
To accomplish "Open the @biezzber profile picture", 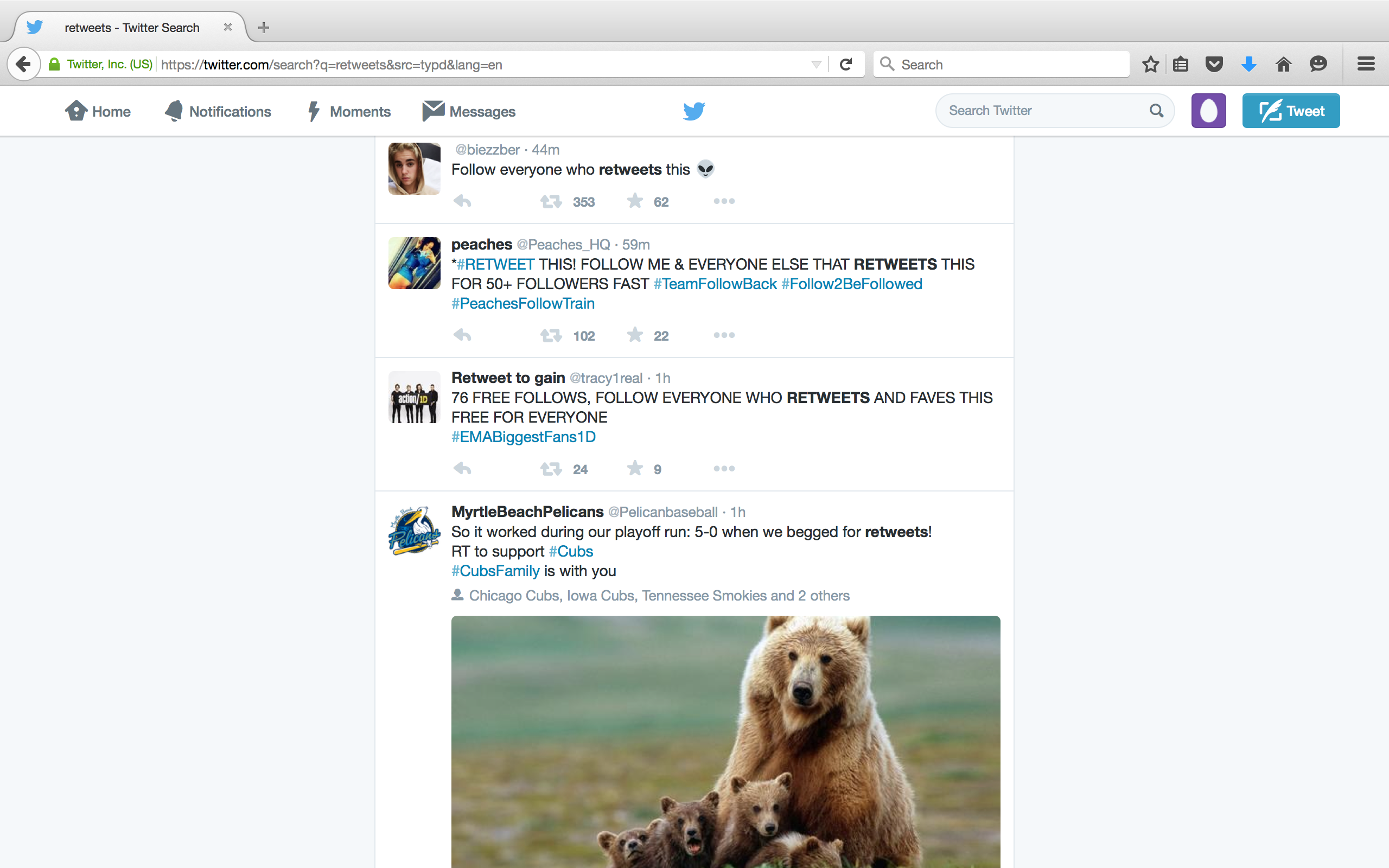I will tap(415, 169).
